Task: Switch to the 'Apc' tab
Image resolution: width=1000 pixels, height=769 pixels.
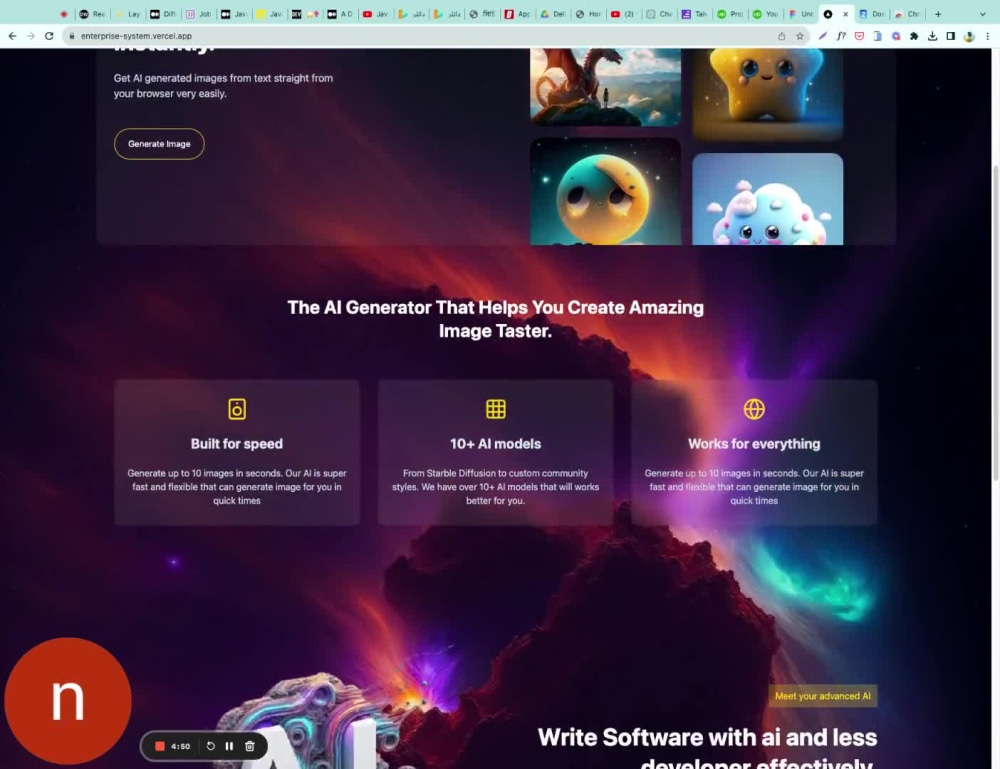Action: coord(518,14)
